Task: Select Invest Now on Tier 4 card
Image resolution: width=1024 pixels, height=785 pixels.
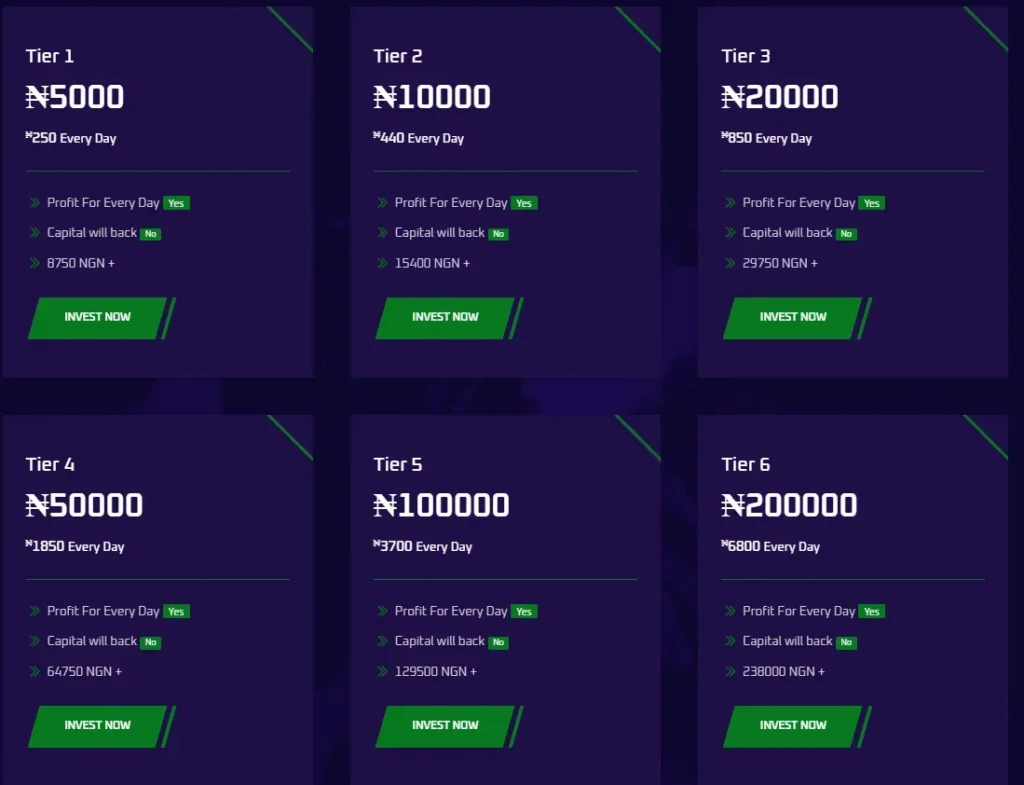Action: tap(97, 725)
